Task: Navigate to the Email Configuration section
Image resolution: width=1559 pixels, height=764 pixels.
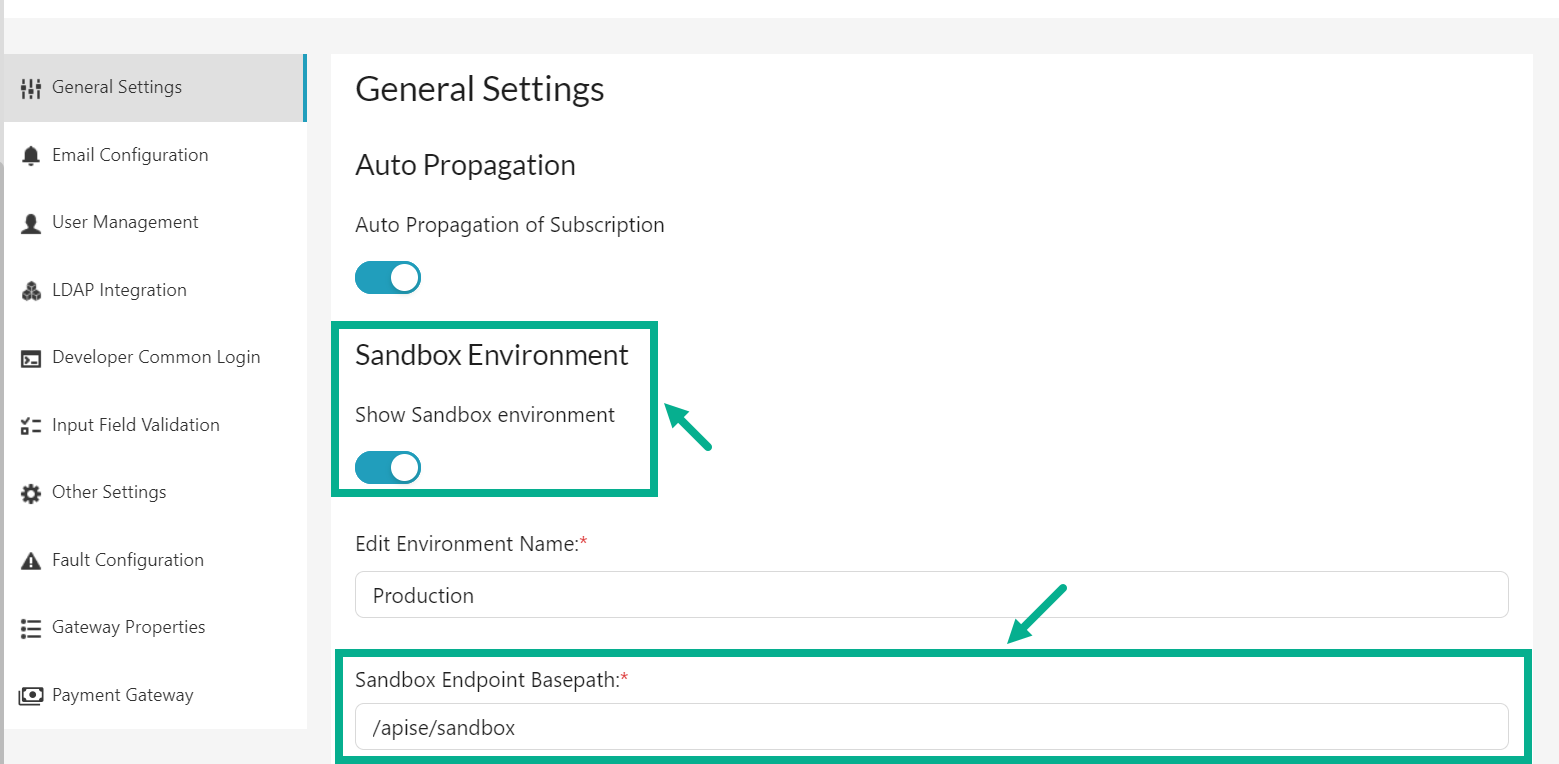Action: (130, 154)
